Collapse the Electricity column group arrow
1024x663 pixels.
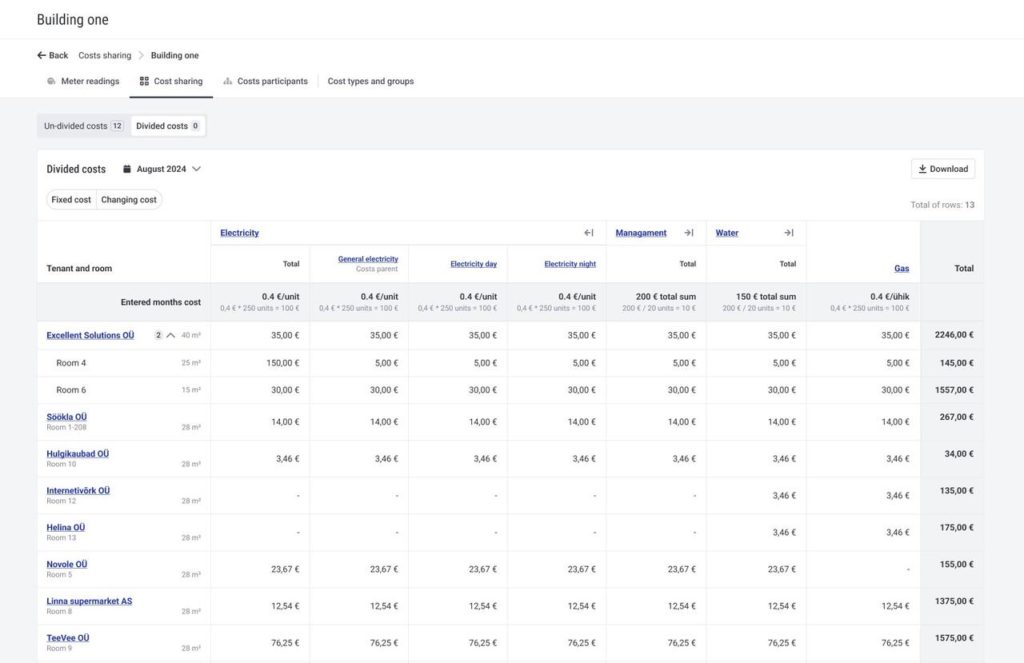click(x=589, y=233)
